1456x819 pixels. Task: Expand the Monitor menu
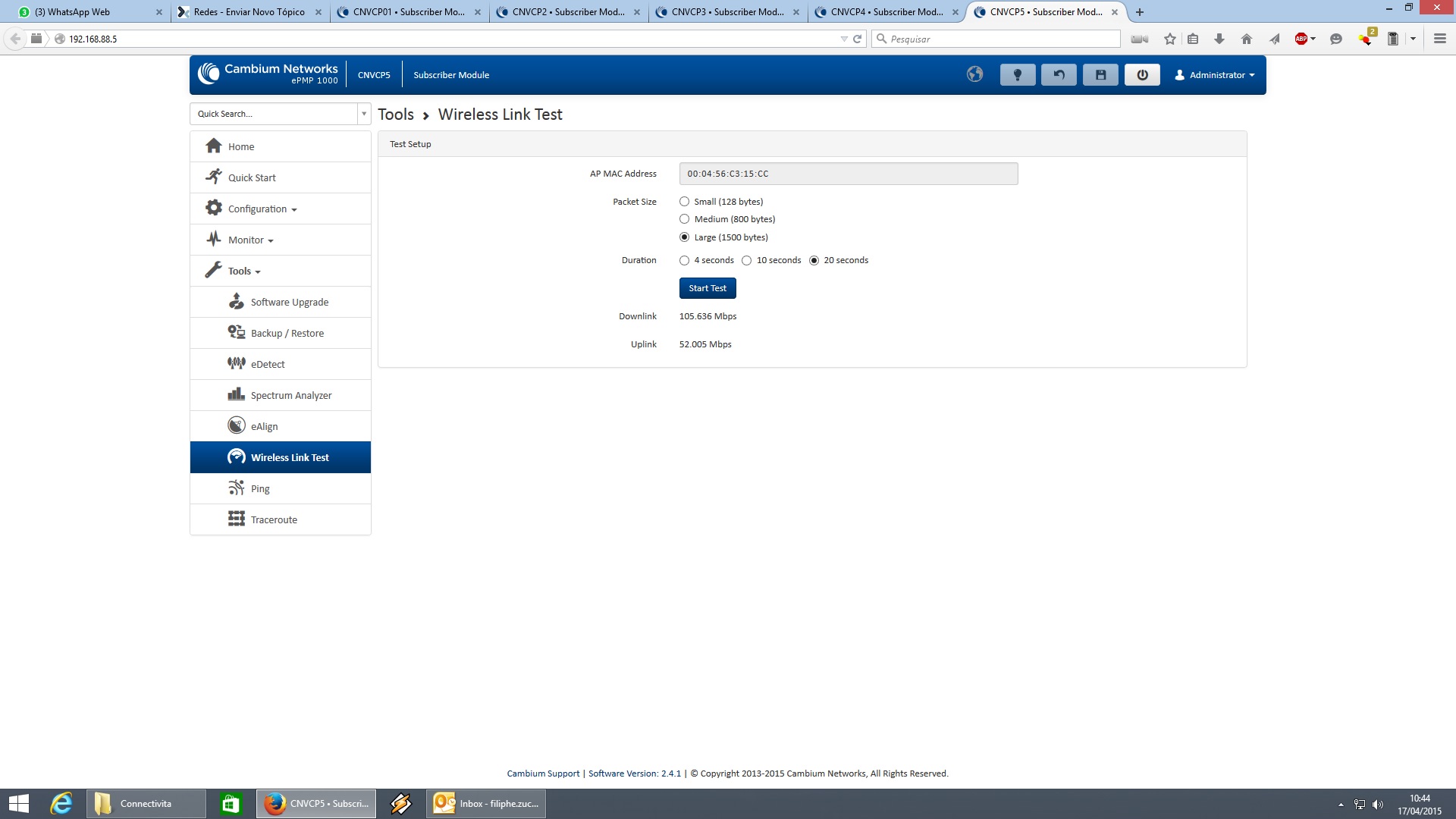pos(250,240)
